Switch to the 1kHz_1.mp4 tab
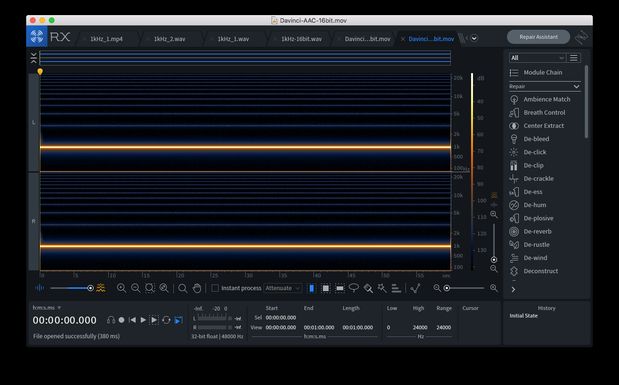619x385 pixels. click(107, 39)
